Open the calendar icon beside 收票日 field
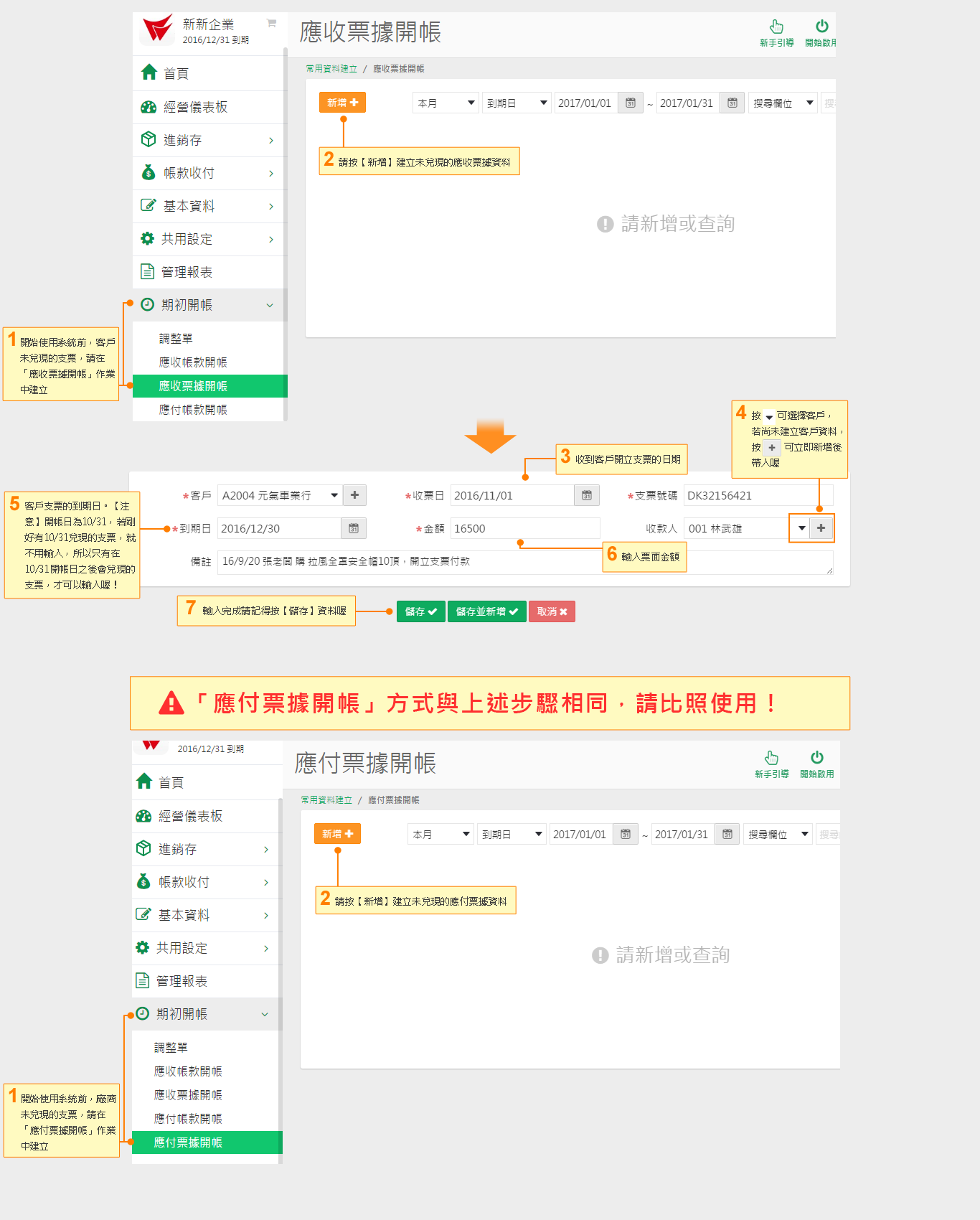The image size is (980, 1220). click(586, 496)
